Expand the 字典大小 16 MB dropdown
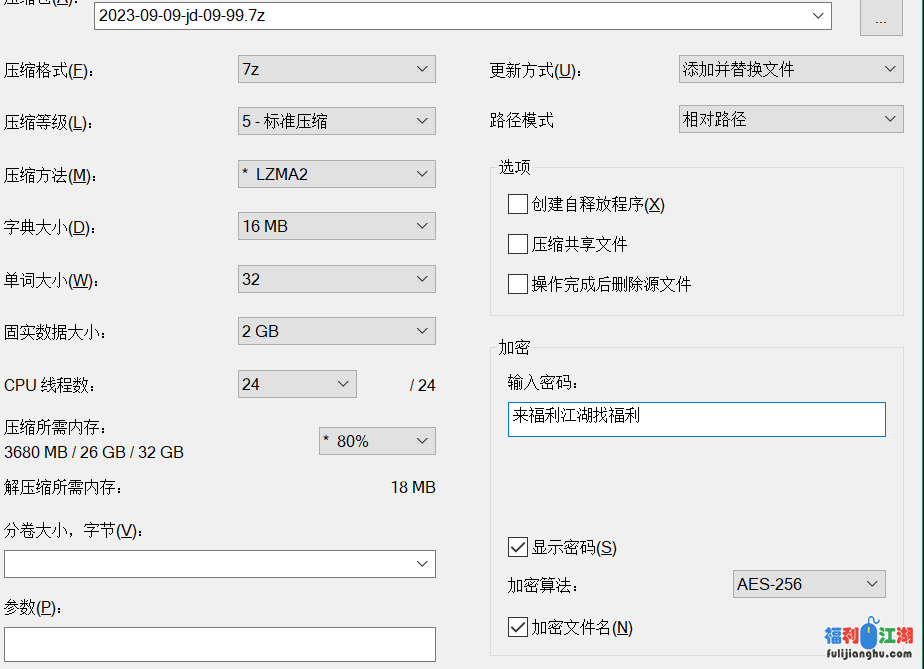The width and height of the screenshot is (924, 669). coord(337,226)
